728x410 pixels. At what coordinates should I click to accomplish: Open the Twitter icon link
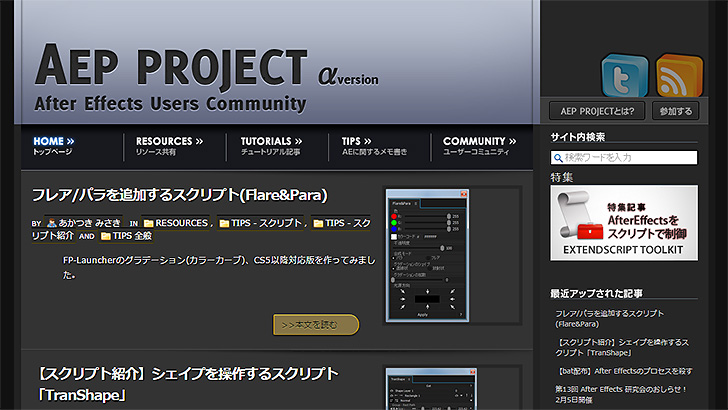[x=625, y=76]
